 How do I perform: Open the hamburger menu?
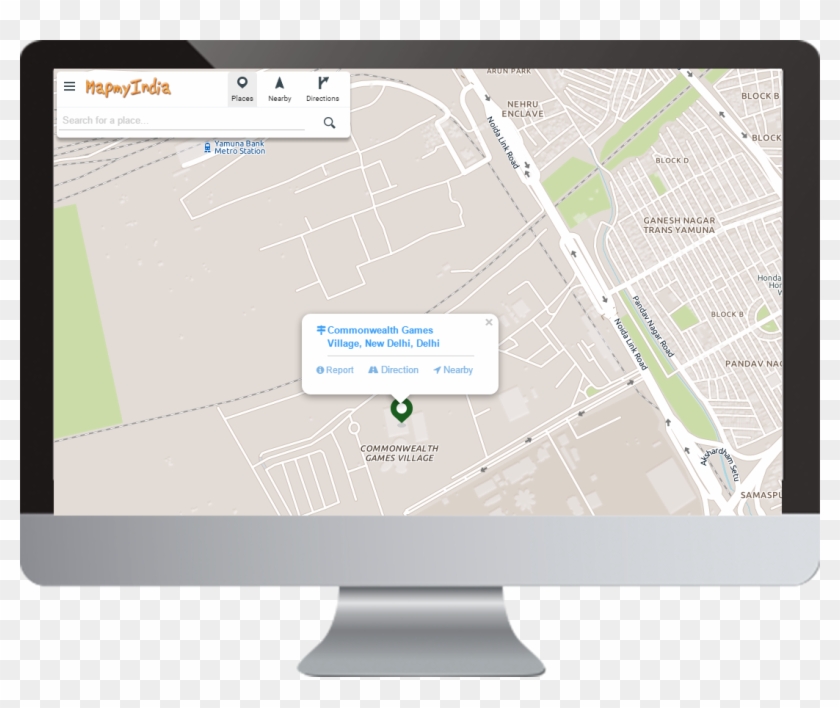(68, 85)
